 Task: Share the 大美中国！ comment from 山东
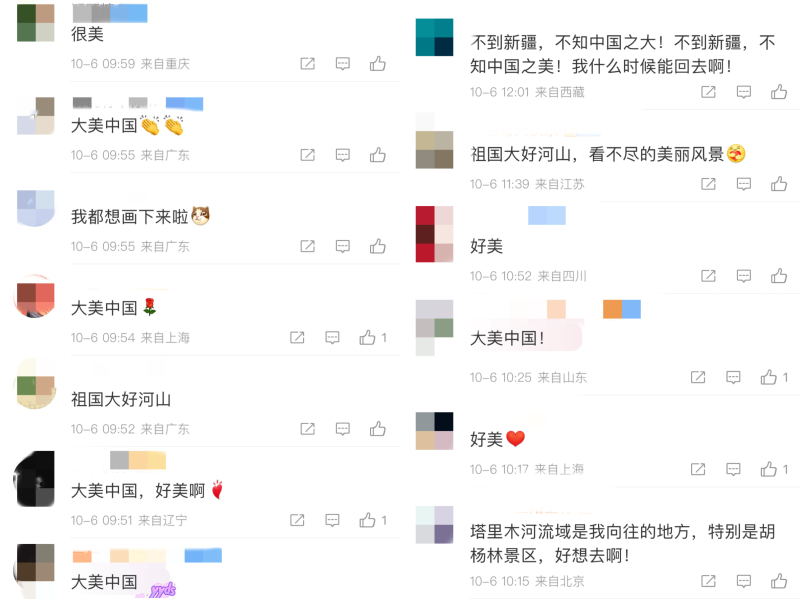click(698, 377)
